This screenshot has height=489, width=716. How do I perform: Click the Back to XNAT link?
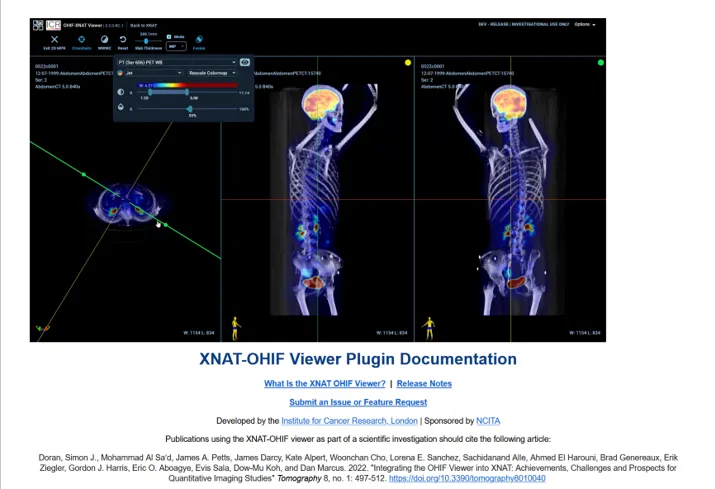[x=143, y=26]
